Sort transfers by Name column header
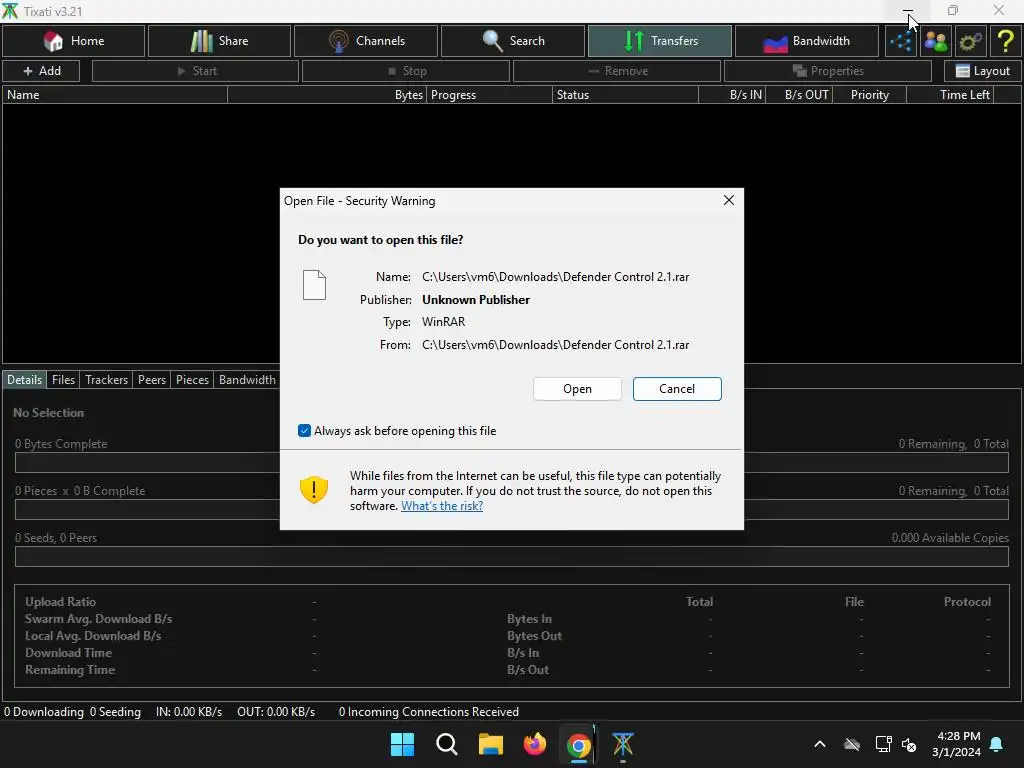Screen dimensions: 1024x768 coord(115,95)
